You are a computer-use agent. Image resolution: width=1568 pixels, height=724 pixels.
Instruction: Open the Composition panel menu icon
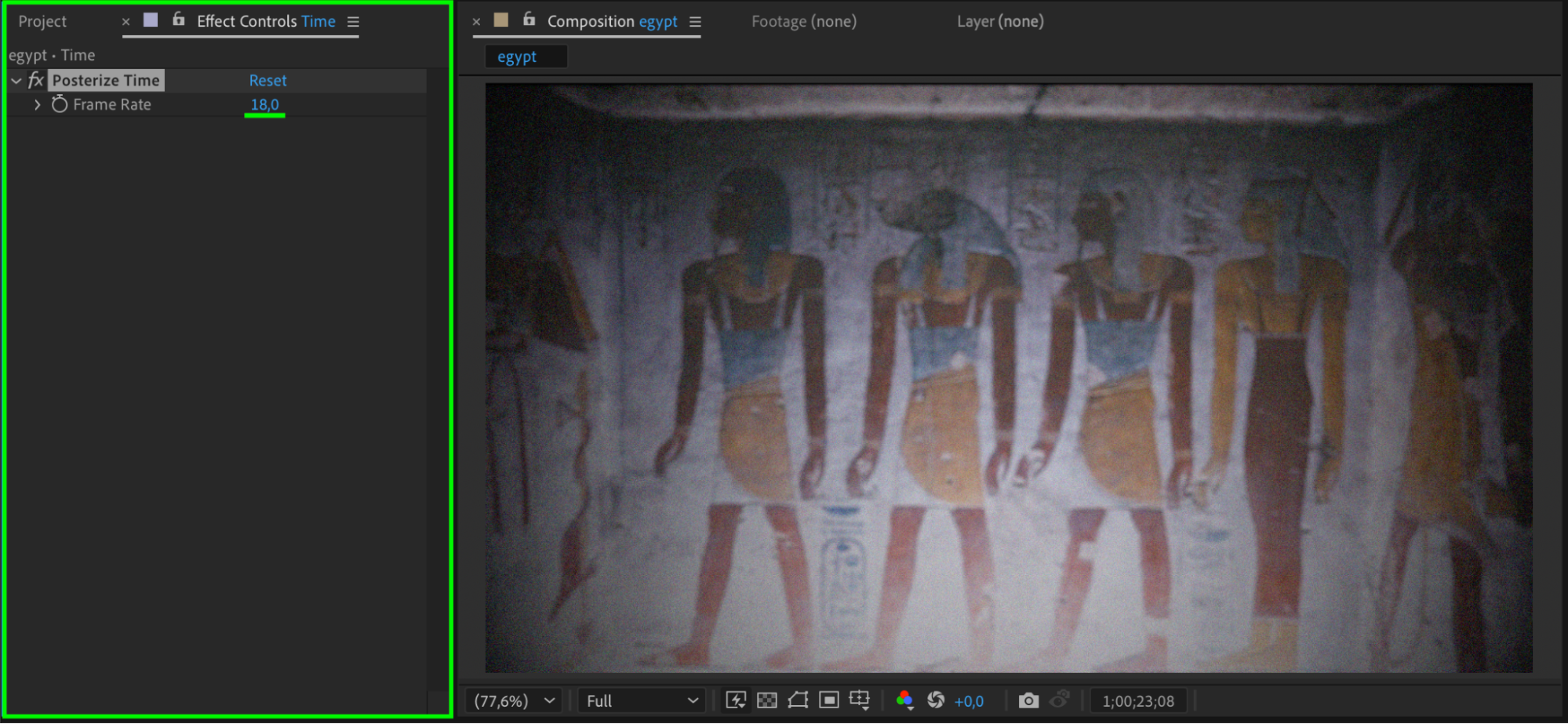(695, 22)
